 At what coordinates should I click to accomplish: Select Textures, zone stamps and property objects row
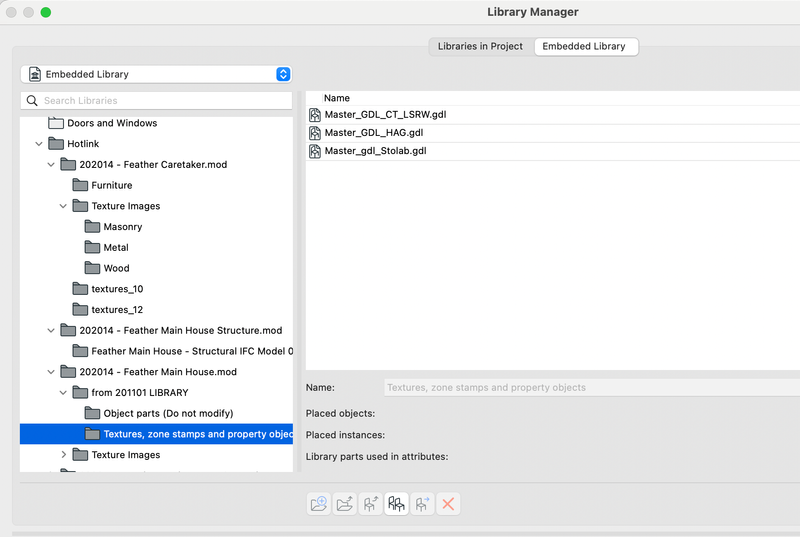(x=156, y=434)
